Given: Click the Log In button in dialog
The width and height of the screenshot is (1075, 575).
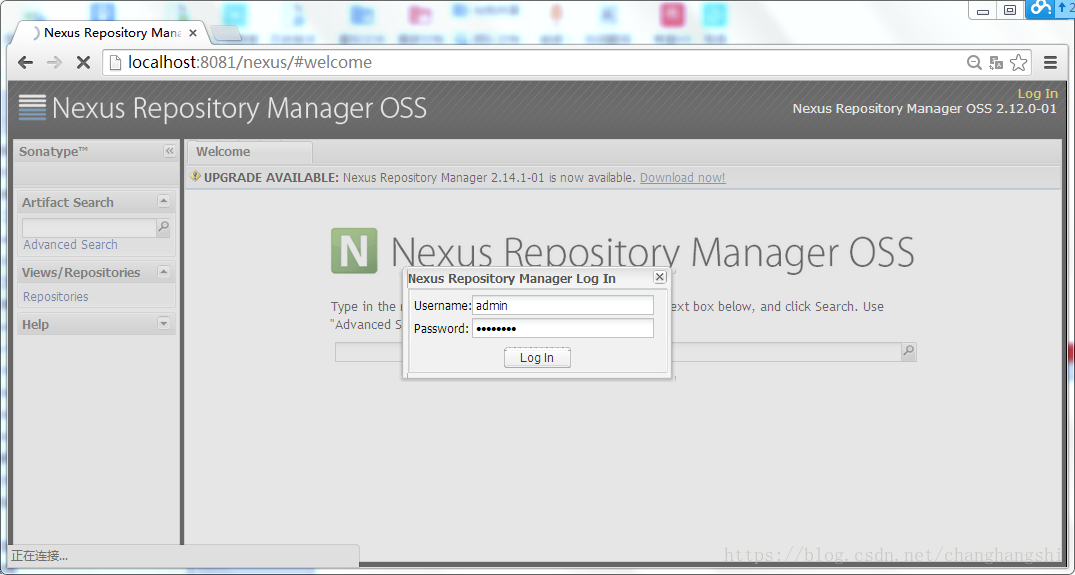Looking at the screenshot, I should [x=537, y=358].
